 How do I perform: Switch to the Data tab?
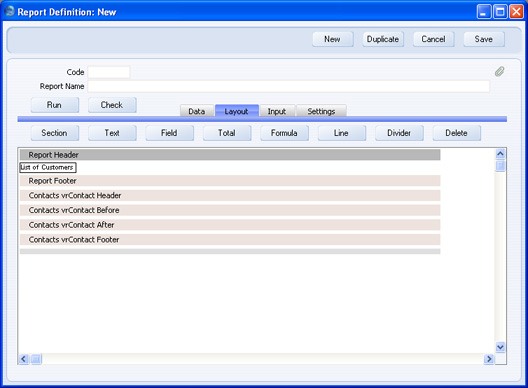197,111
